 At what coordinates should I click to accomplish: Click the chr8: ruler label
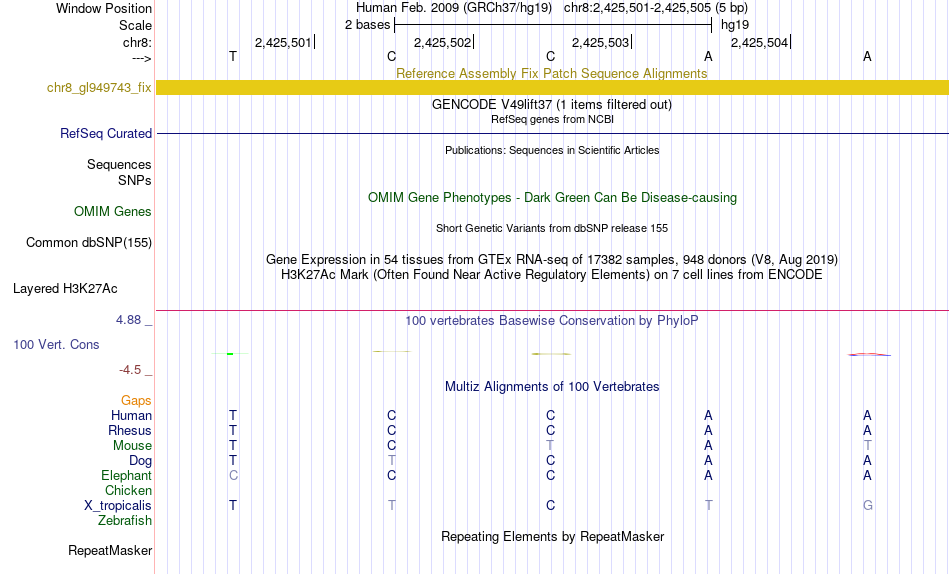[138, 42]
